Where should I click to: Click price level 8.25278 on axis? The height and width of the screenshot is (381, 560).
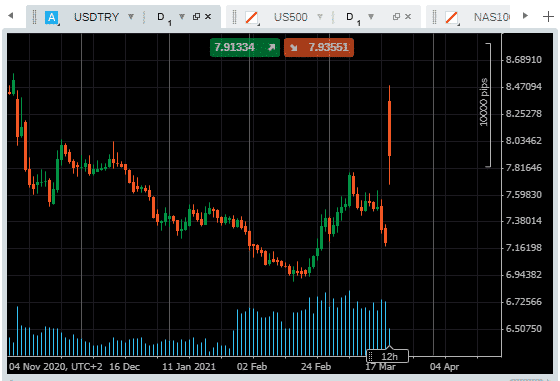pyautogui.click(x=524, y=114)
